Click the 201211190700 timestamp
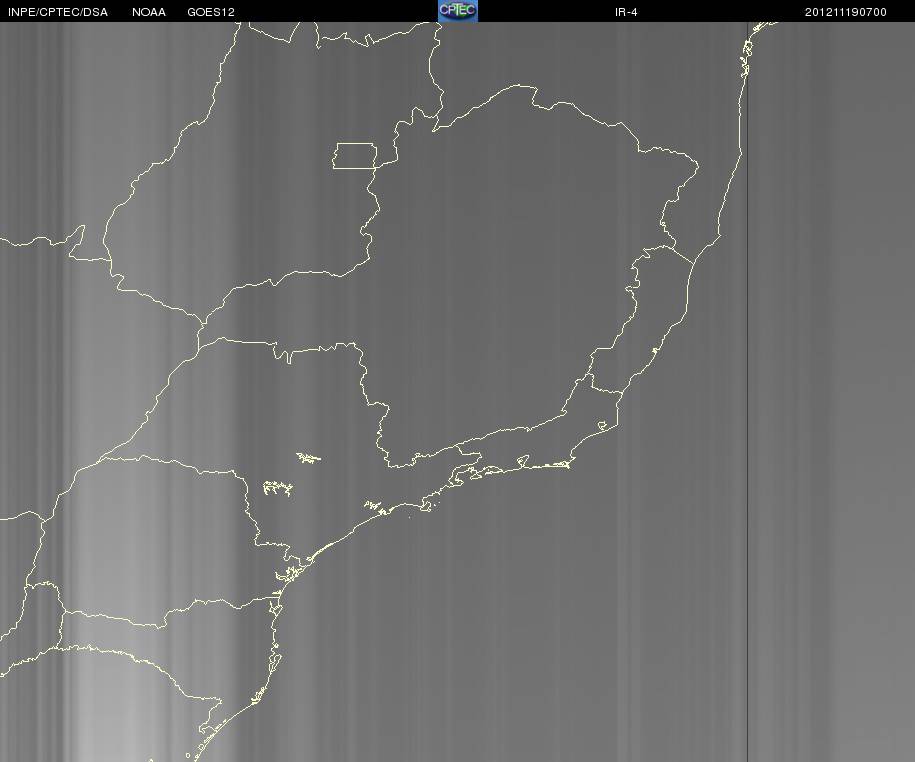 846,12
